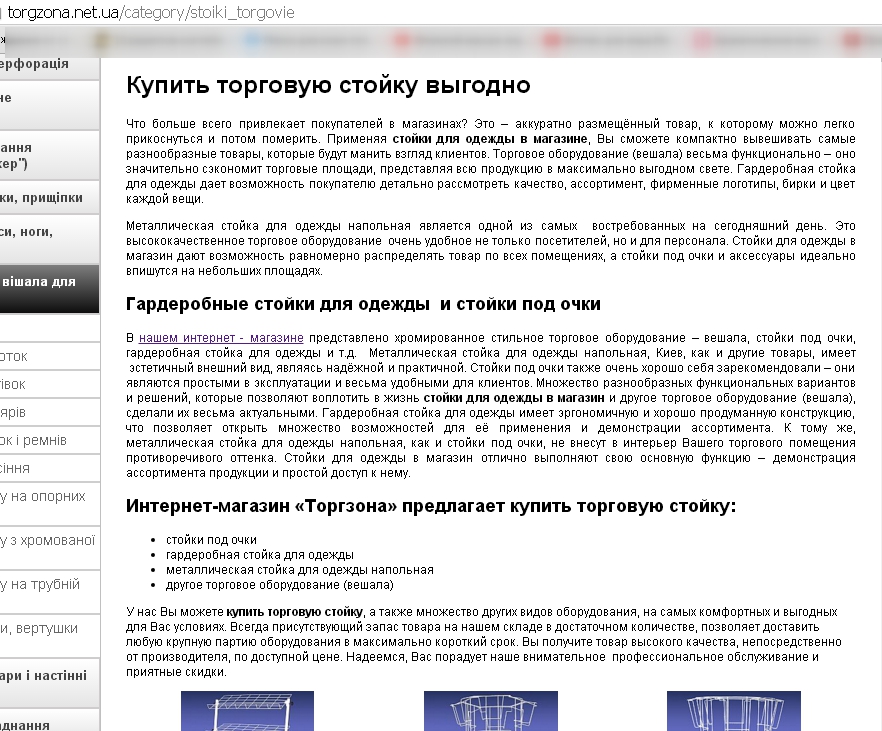The height and width of the screenshot is (731, 882).
Task: Click the list item 'стойки под очки'
Action: point(212,540)
